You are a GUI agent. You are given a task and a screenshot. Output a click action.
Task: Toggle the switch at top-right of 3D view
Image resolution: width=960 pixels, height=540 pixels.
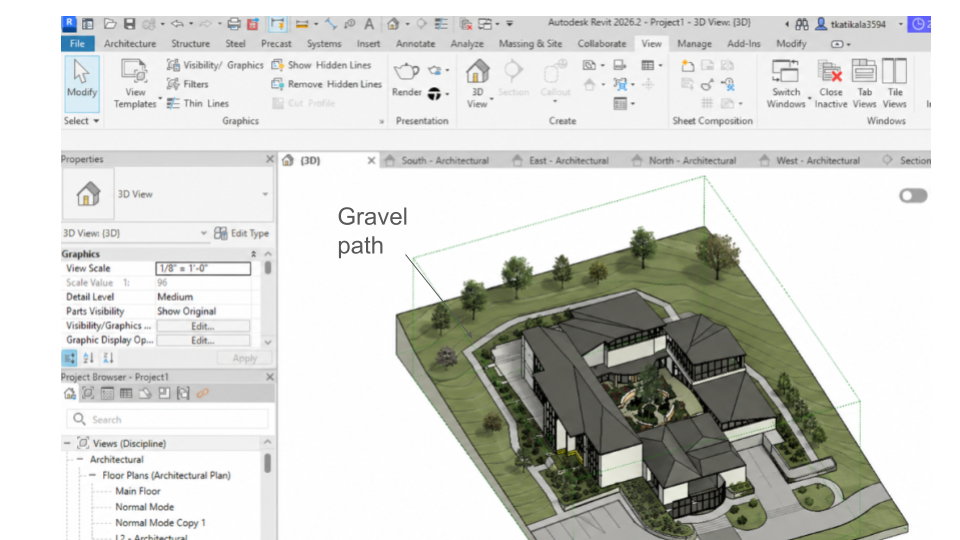click(913, 196)
